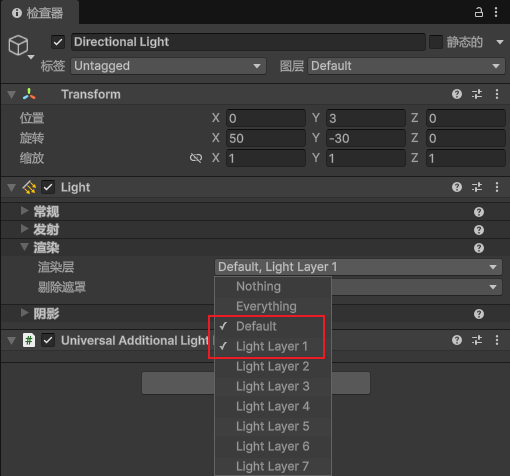Click the Position Z value field

point(466,118)
